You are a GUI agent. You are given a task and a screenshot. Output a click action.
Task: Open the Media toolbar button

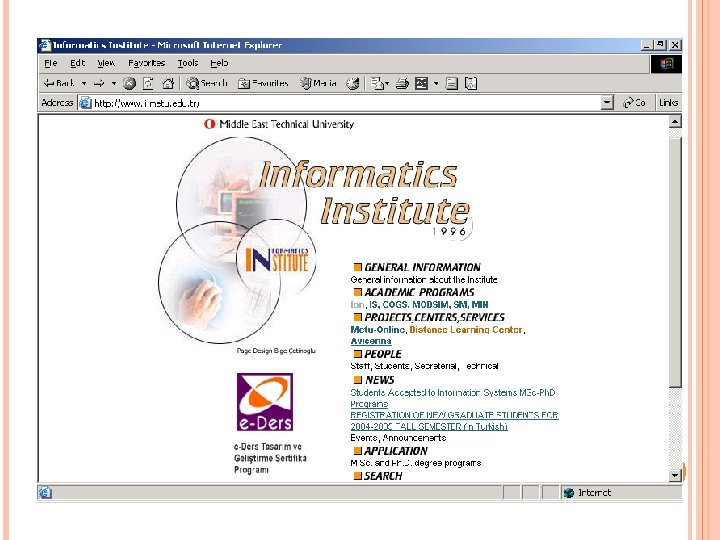point(318,83)
